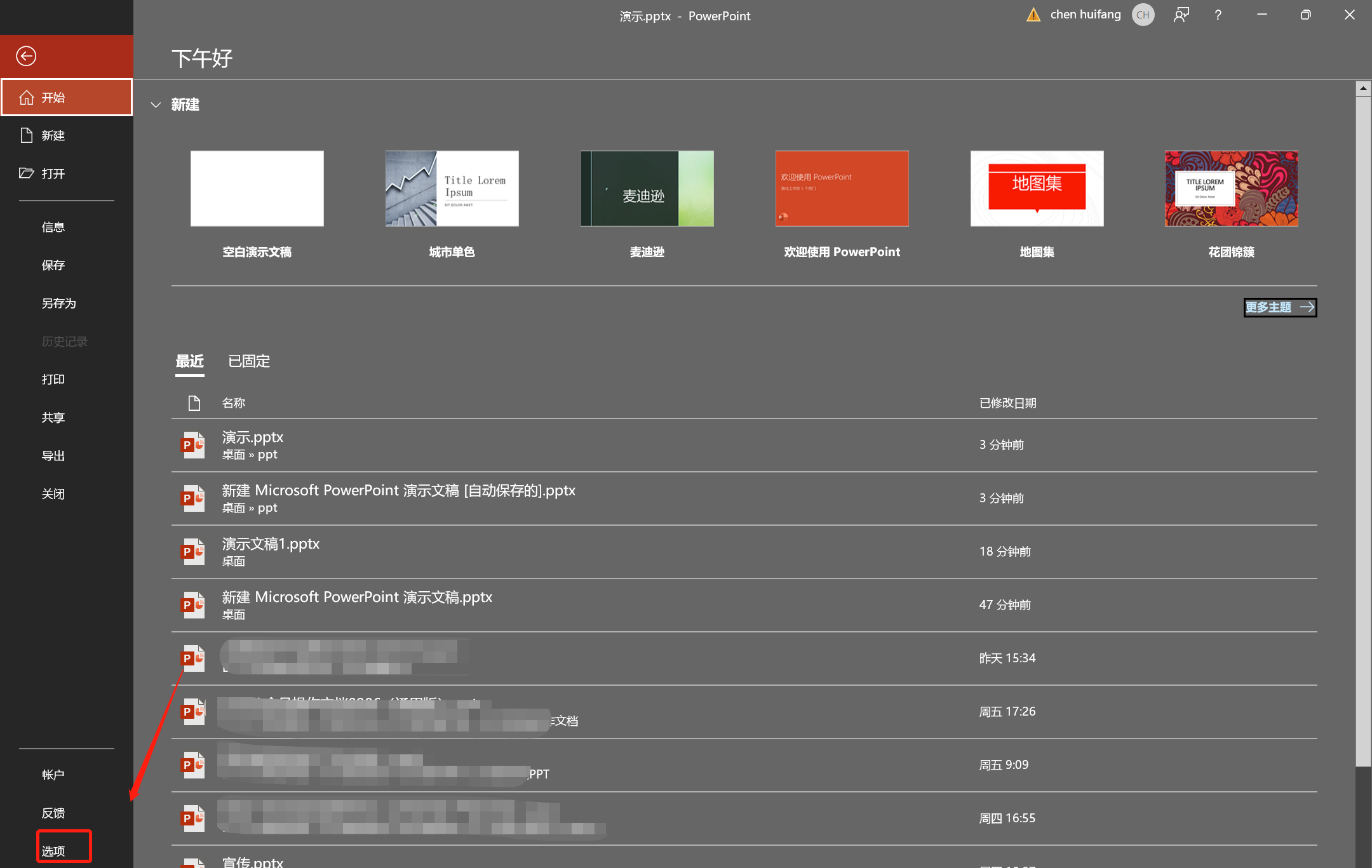Click the 周四 16:55 date cell
The image size is (1372, 868).
click(x=1007, y=818)
